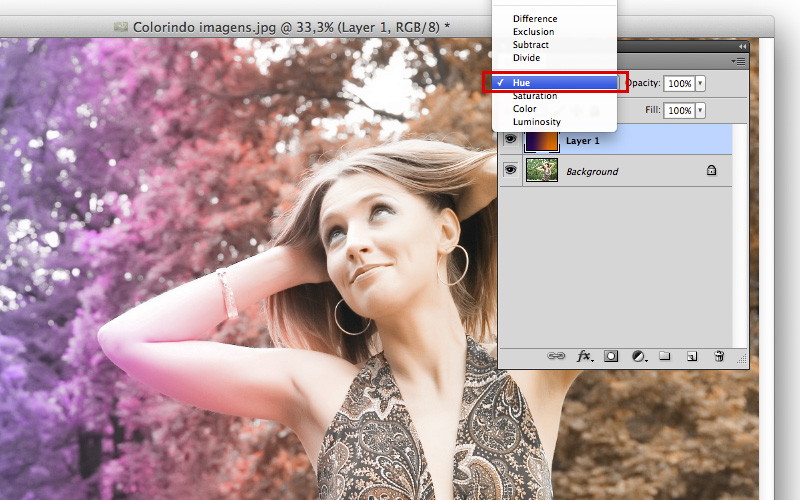
Task: Open the Opacity slider dropdown arrow
Action: click(x=701, y=83)
